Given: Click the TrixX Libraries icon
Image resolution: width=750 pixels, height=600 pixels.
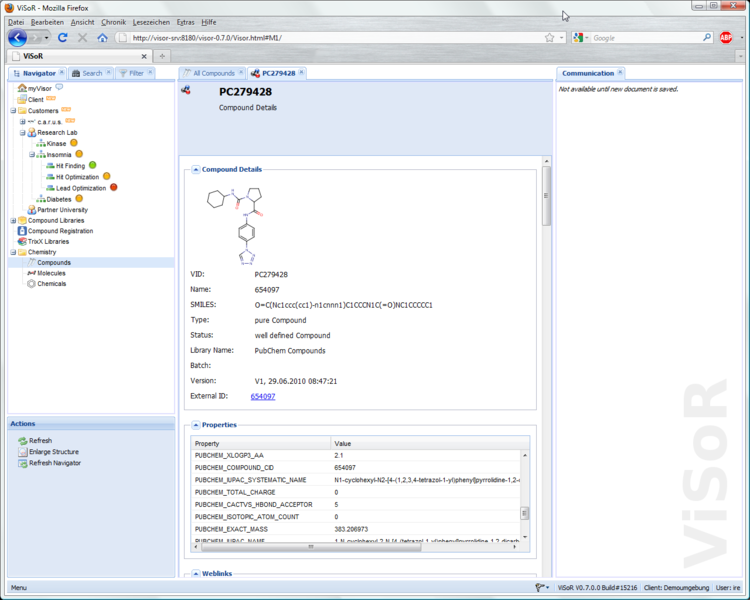Looking at the screenshot, I should tap(22, 241).
